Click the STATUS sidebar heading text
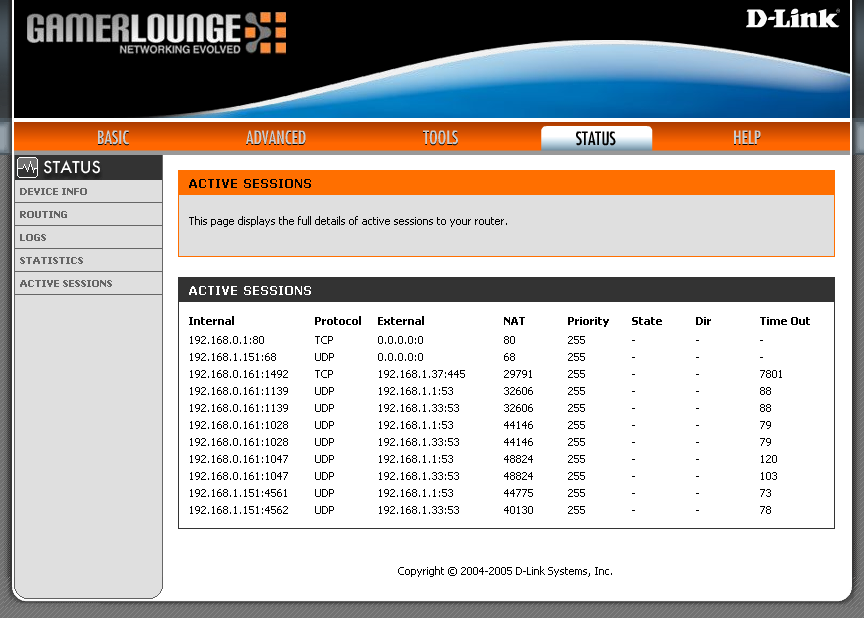This screenshot has width=864, height=618. (72, 167)
